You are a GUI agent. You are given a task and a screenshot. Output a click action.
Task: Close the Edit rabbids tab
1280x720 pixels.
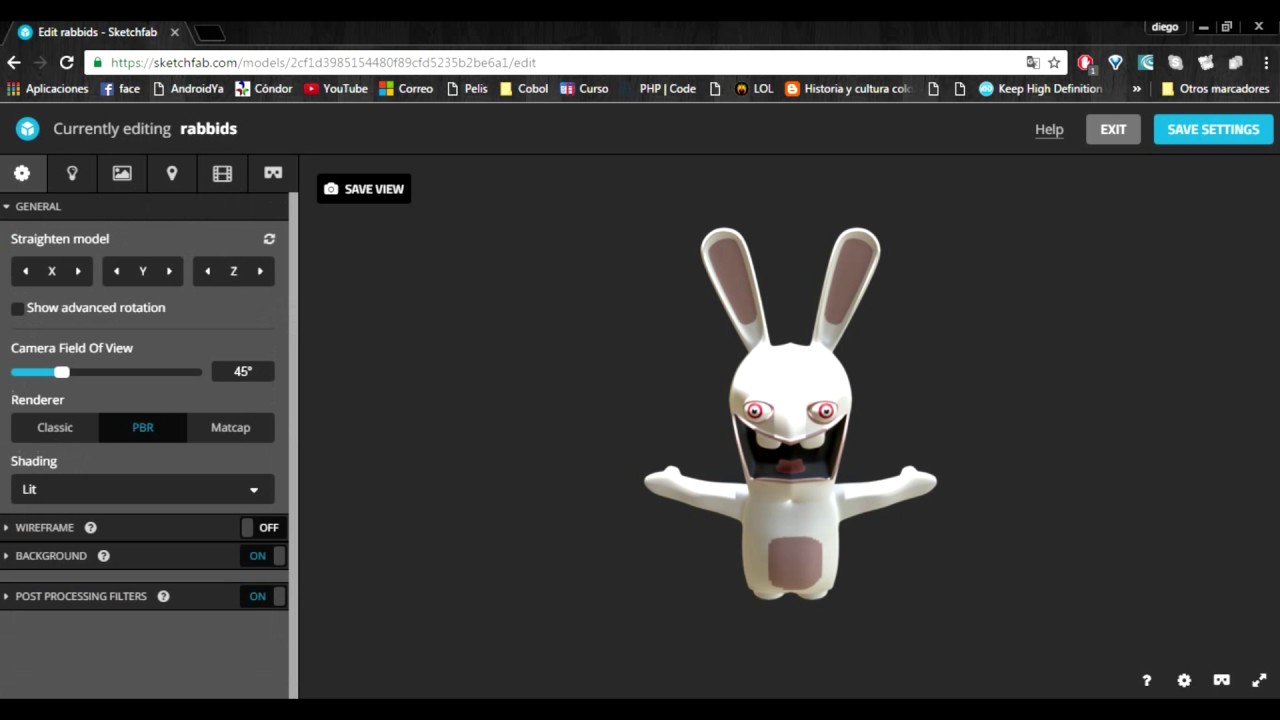(x=175, y=32)
